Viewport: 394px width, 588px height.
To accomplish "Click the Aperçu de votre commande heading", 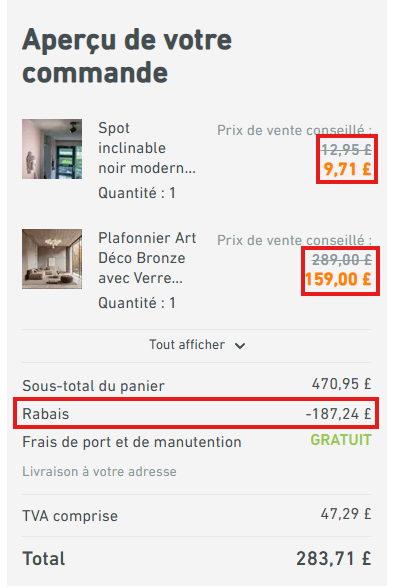I will 127,56.
